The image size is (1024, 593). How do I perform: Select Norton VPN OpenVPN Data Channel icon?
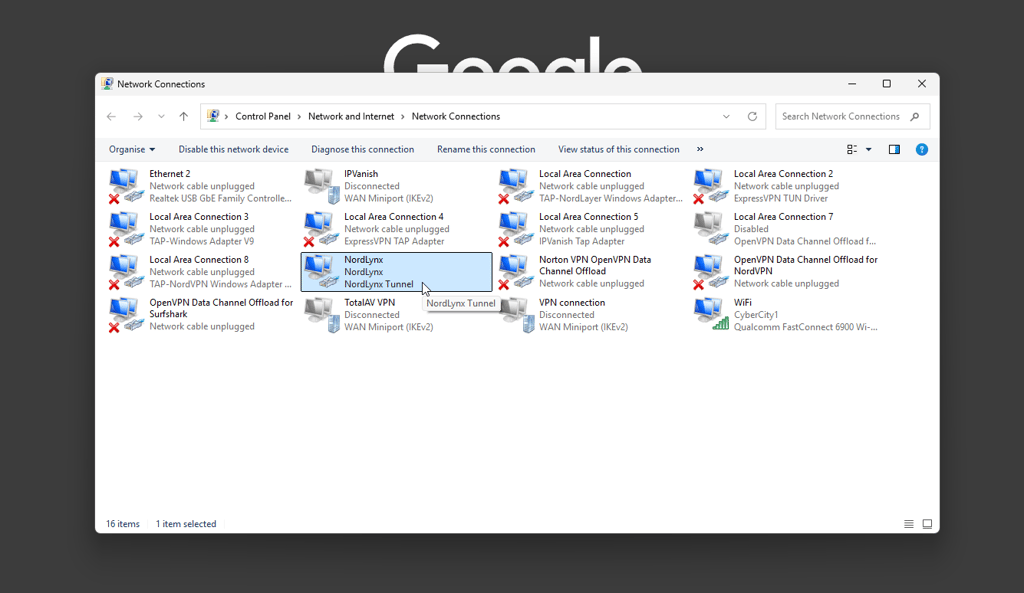click(x=517, y=272)
